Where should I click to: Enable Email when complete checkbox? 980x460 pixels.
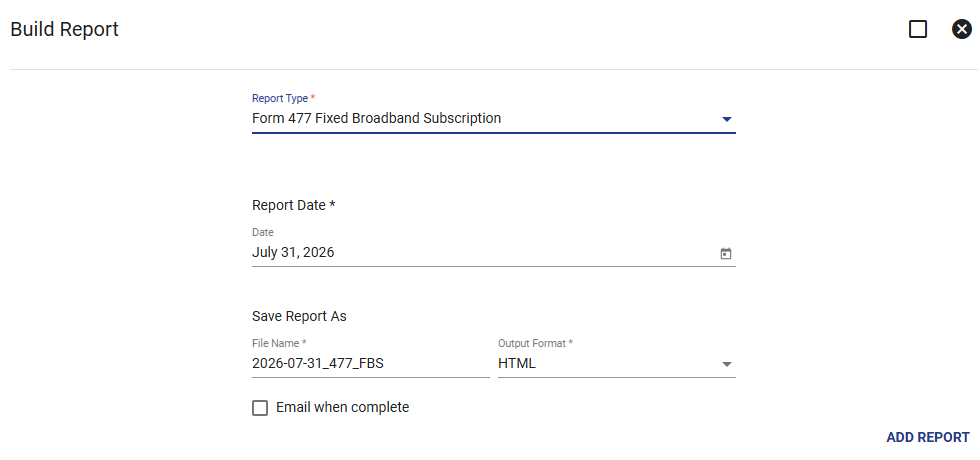(x=260, y=408)
